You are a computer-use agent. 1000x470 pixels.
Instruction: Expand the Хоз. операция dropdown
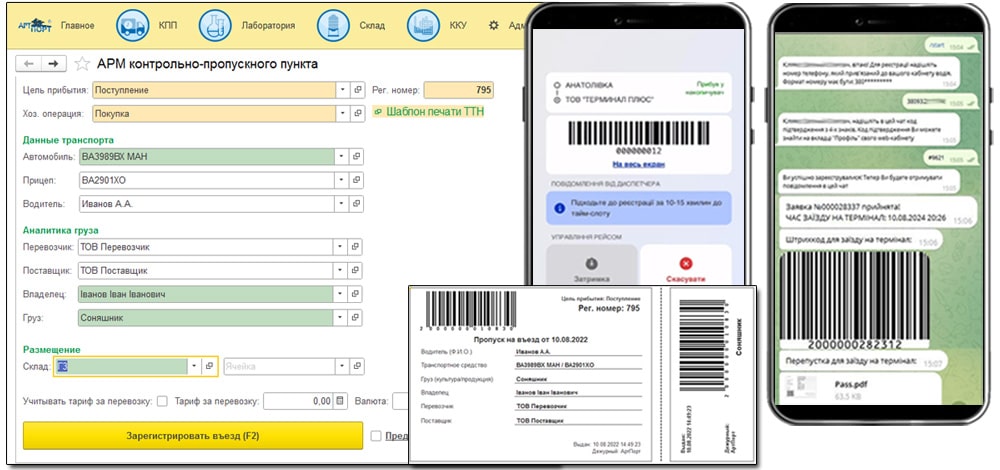tap(343, 114)
